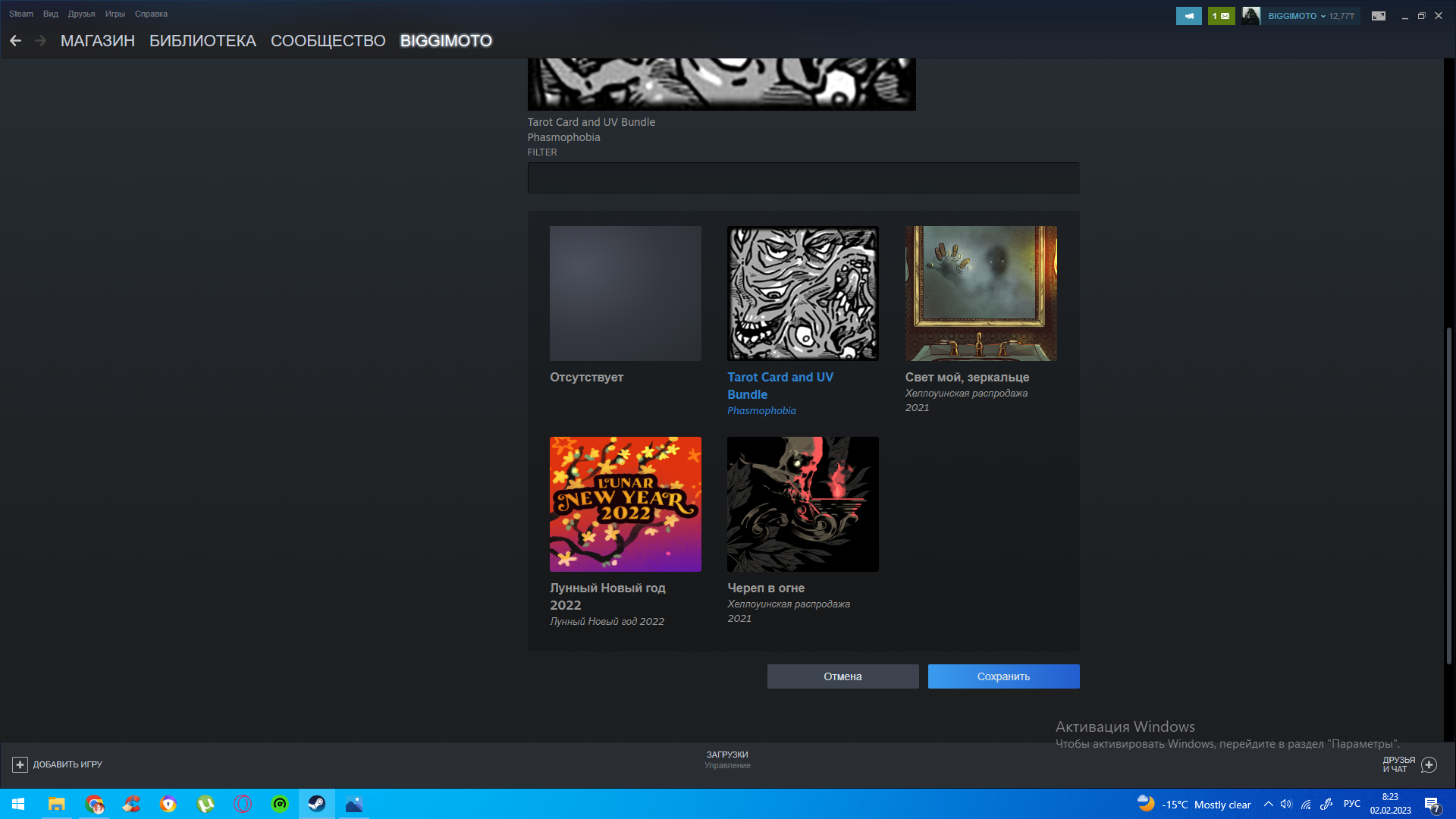Click the plus icon to add game

click(20, 764)
